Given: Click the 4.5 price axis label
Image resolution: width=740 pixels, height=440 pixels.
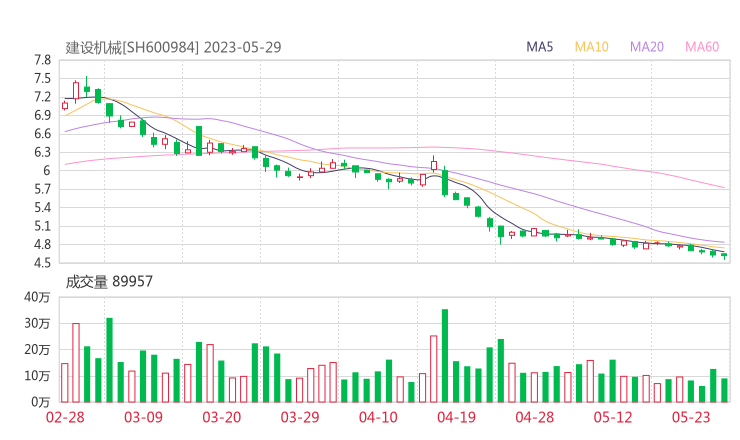Looking at the screenshot, I should point(42,263).
